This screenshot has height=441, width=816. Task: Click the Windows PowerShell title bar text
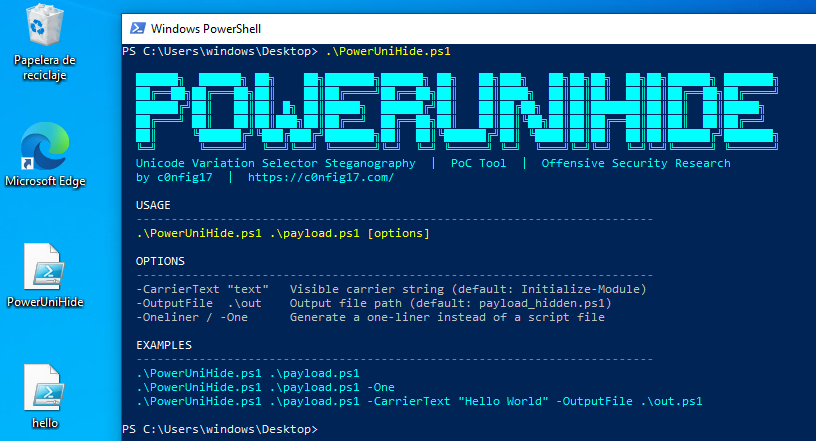[x=198, y=29]
